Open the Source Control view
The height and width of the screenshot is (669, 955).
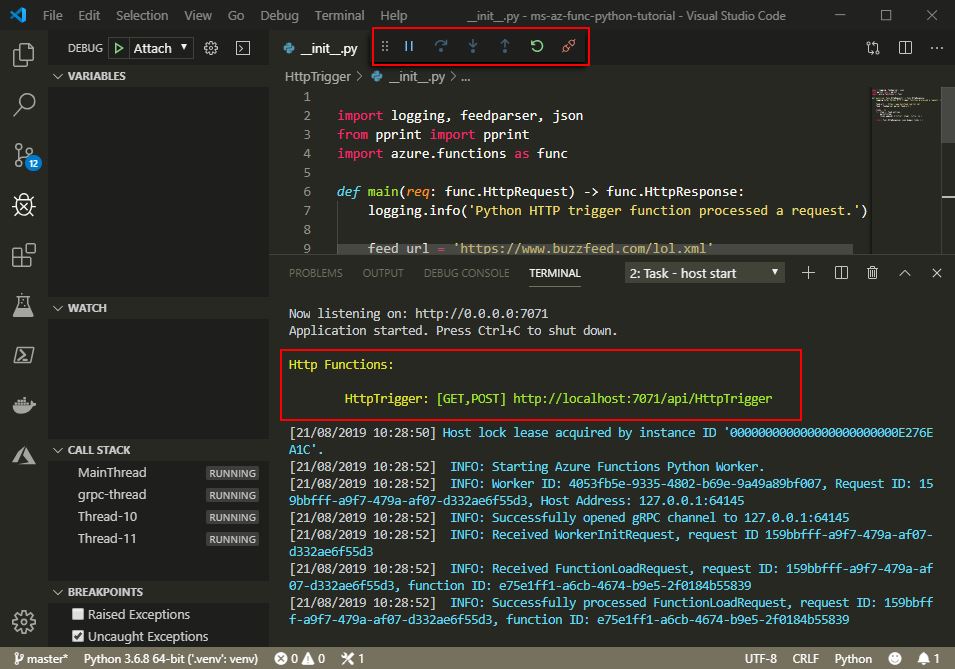point(24,155)
